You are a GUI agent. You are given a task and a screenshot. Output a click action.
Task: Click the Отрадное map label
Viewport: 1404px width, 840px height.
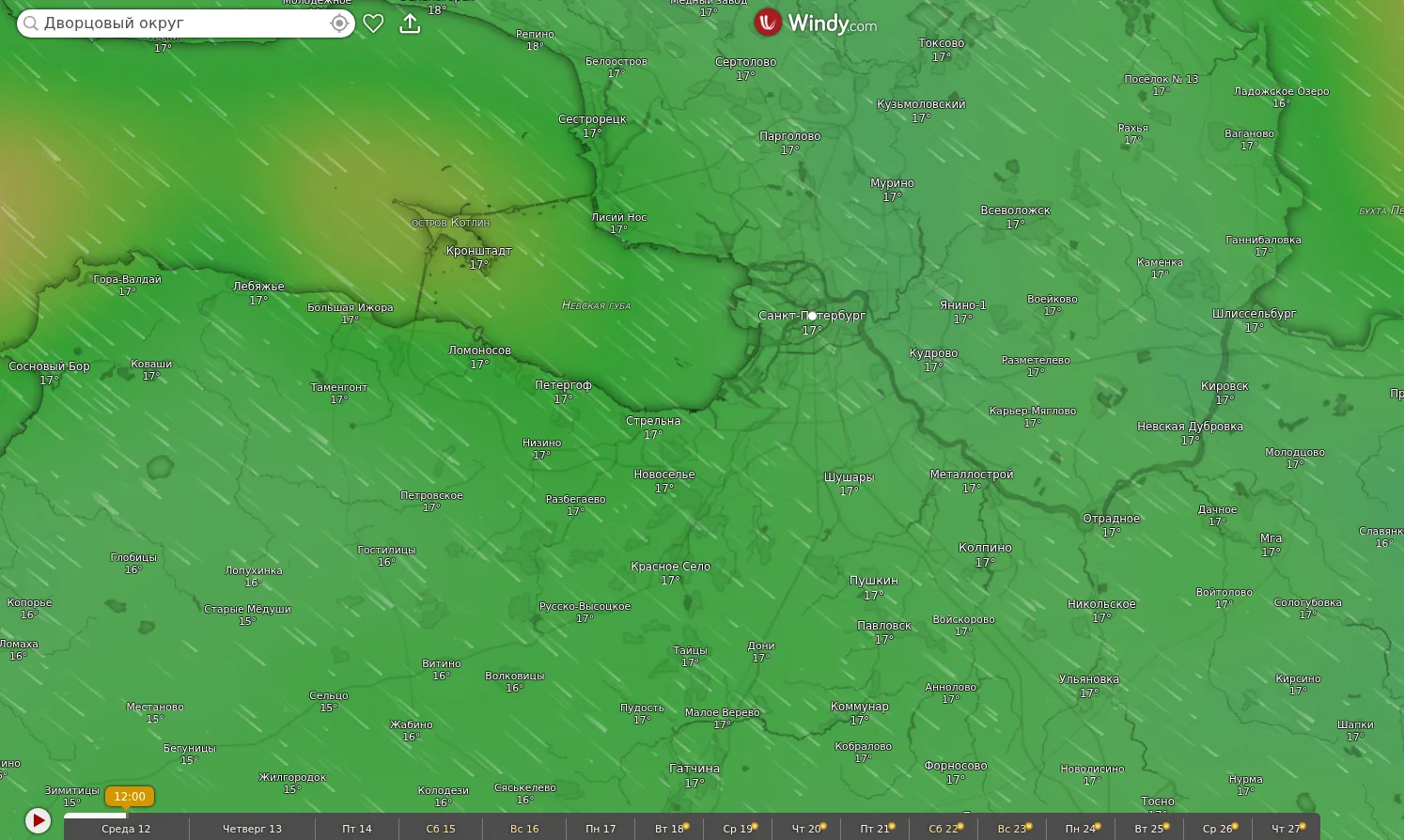[1112, 519]
